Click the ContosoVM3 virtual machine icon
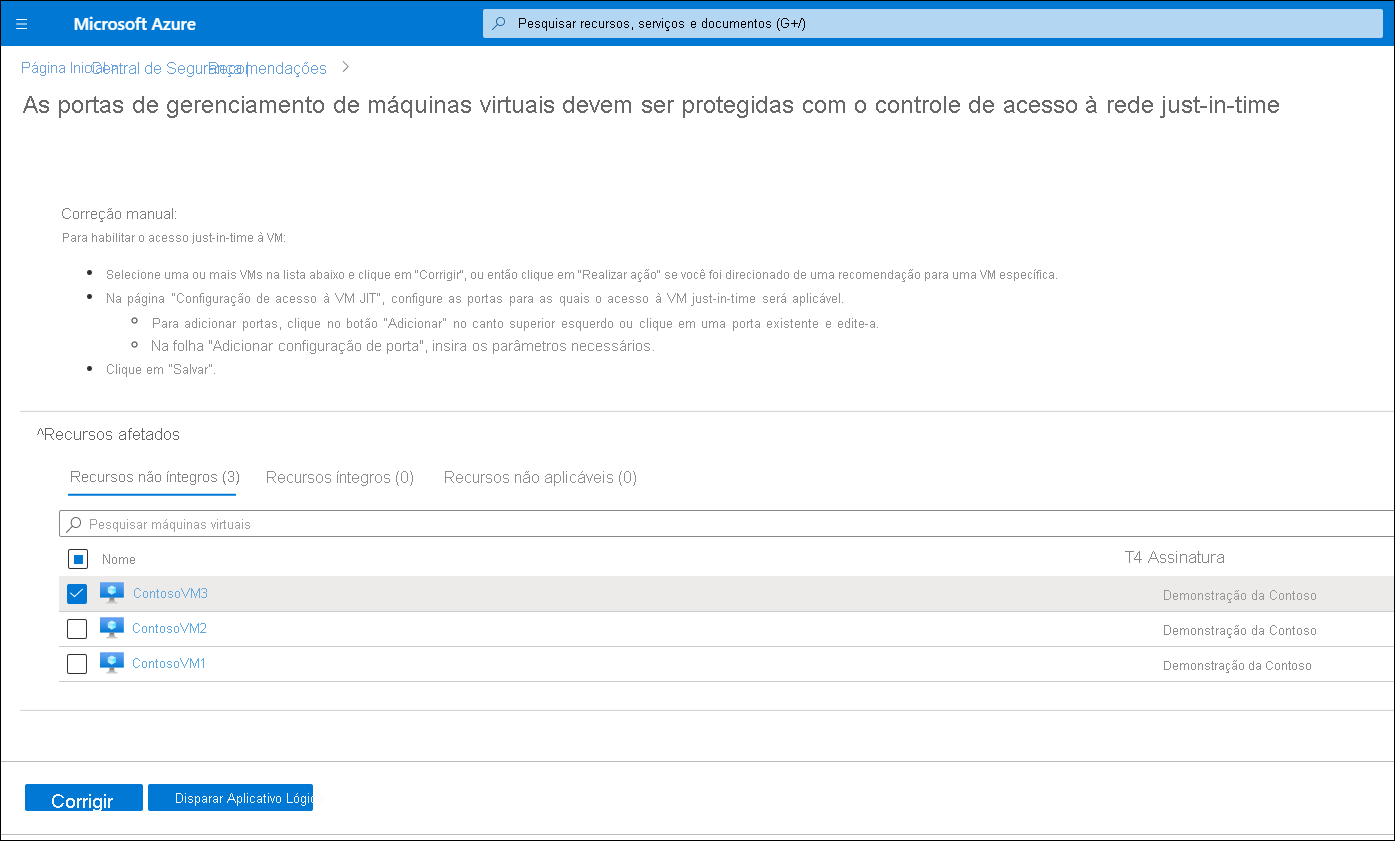Viewport: 1395px width, 841px height. (112, 593)
